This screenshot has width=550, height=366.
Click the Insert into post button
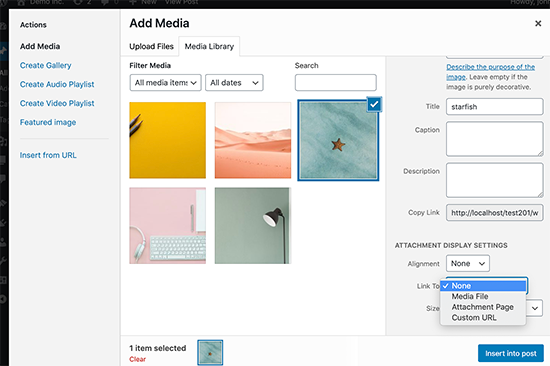point(511,353)
